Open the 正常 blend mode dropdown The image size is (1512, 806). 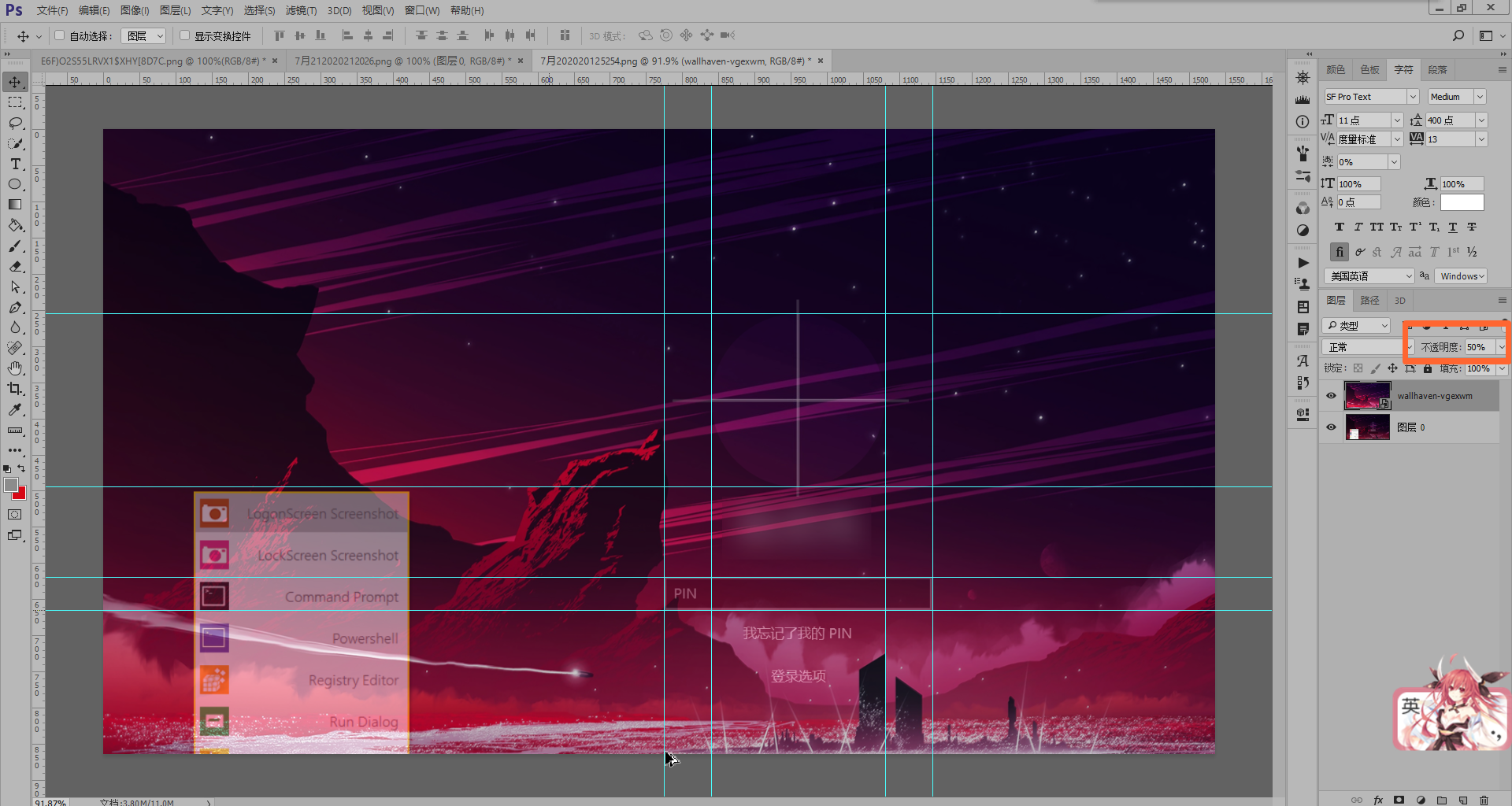click(1369, 347)
